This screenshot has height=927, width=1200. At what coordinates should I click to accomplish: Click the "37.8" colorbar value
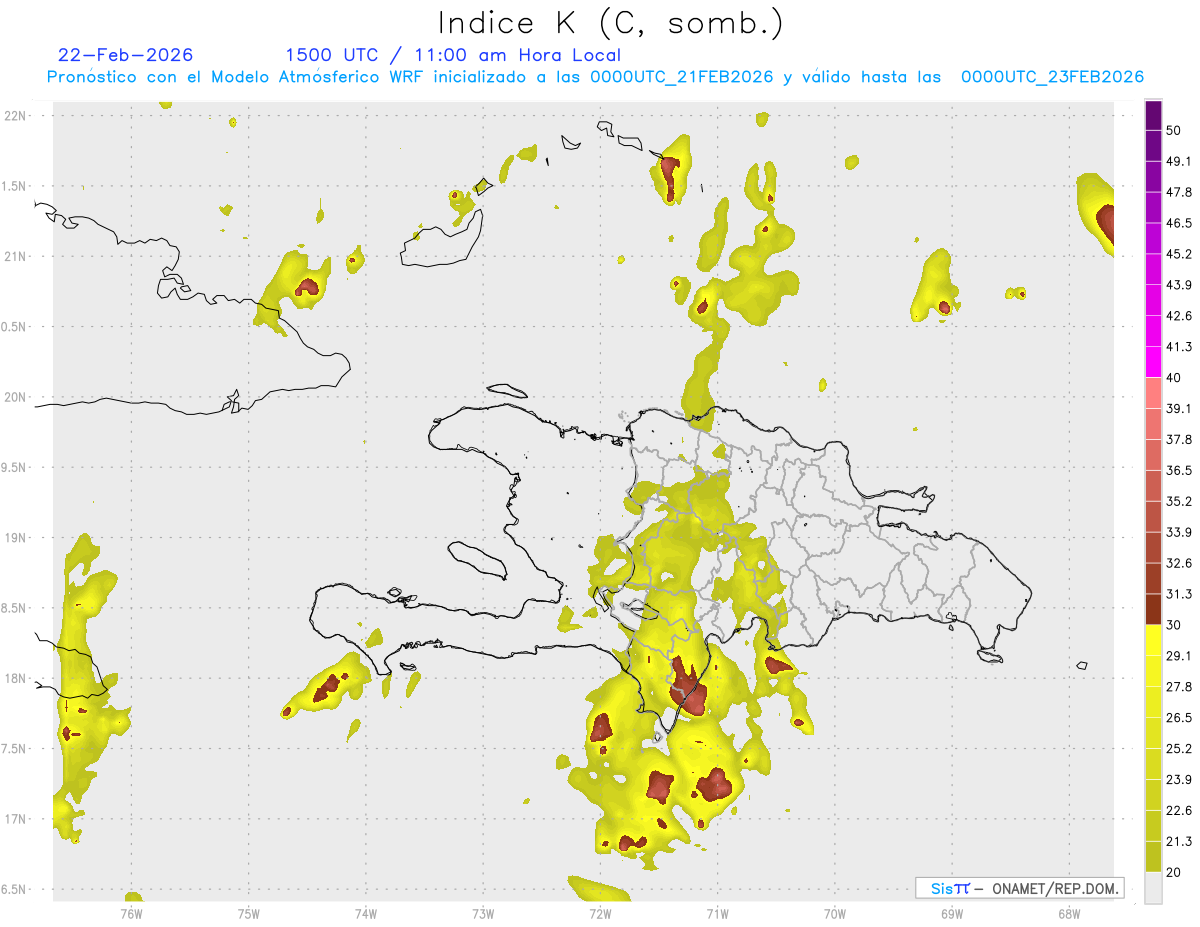1179,439
